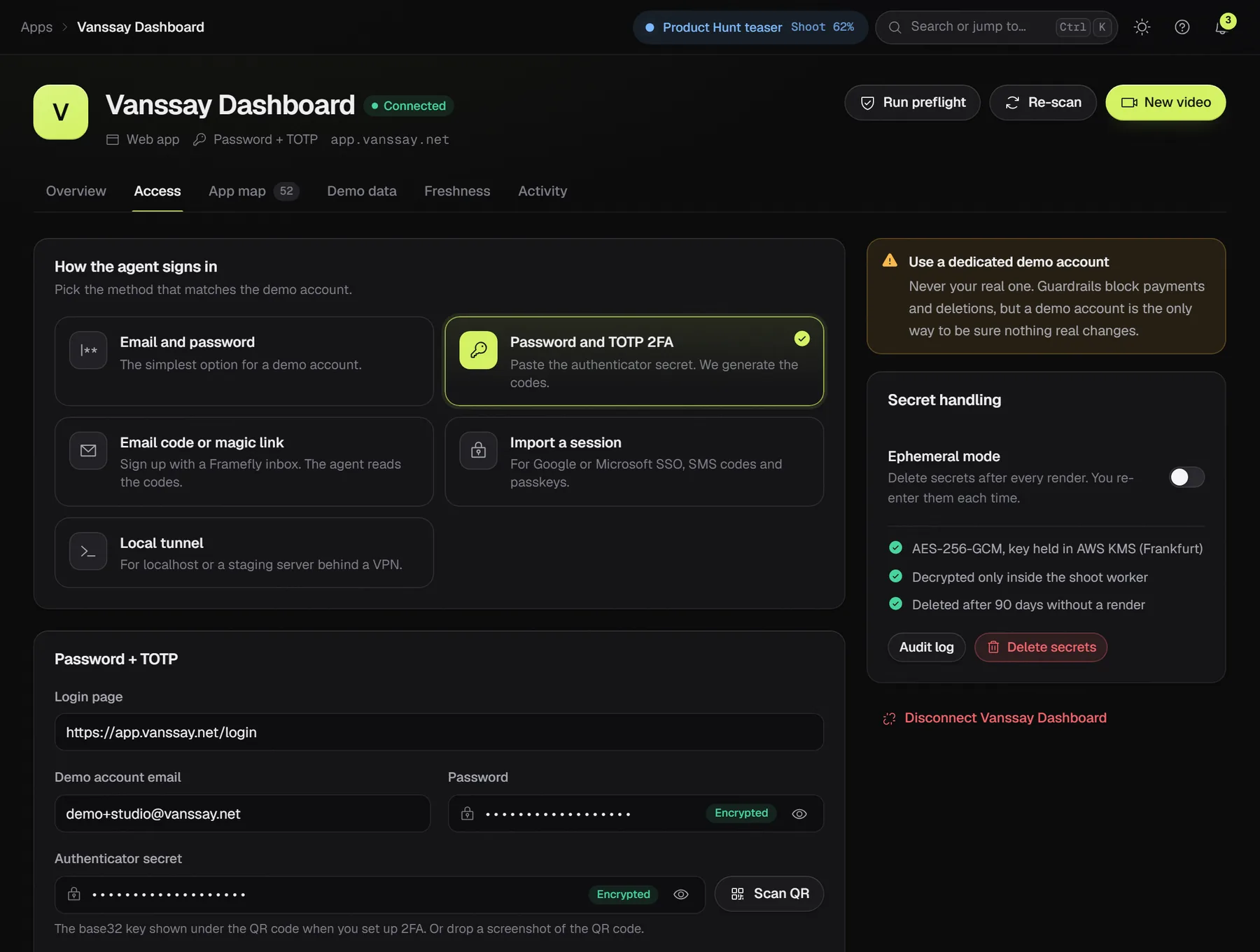Click the Re-scan button
This screenshot has height=952, width=1260.
(1043, 103)
